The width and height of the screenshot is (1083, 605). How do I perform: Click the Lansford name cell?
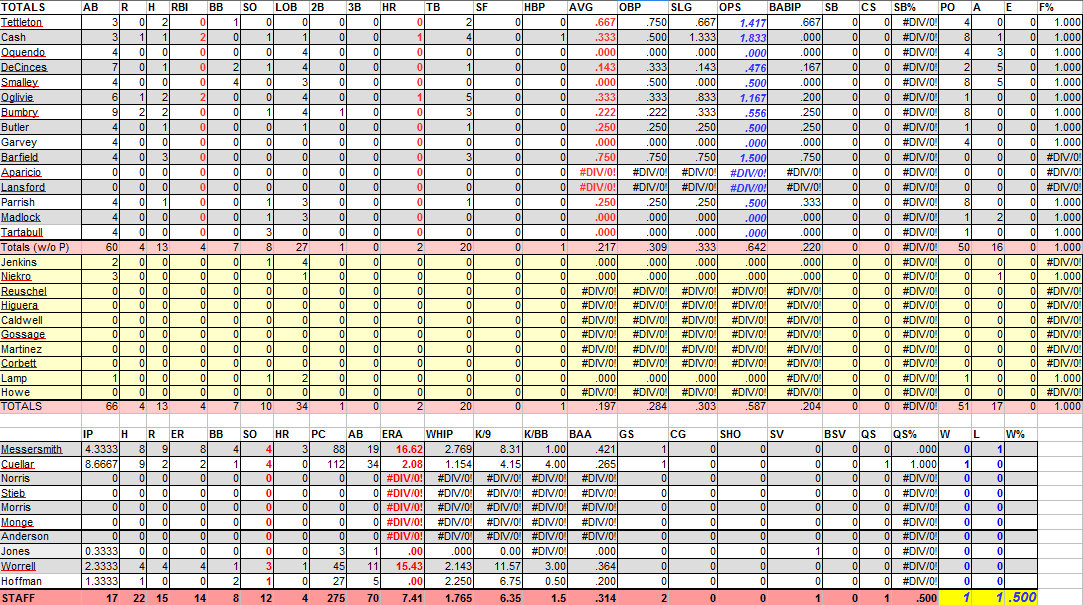click(41, 187)
